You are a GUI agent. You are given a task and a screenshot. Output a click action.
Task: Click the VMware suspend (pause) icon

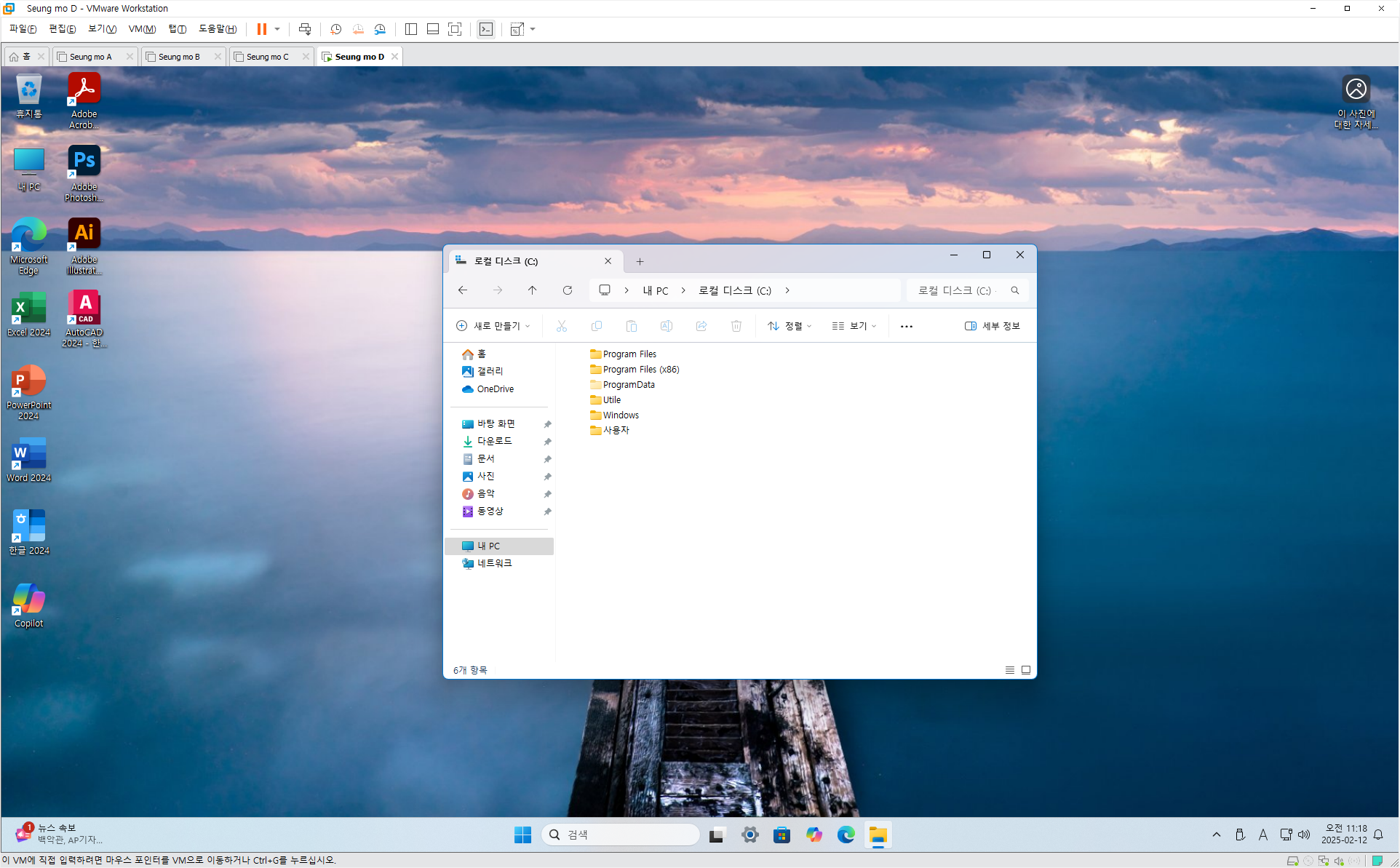pyautogui.click(x=261, y=29)
